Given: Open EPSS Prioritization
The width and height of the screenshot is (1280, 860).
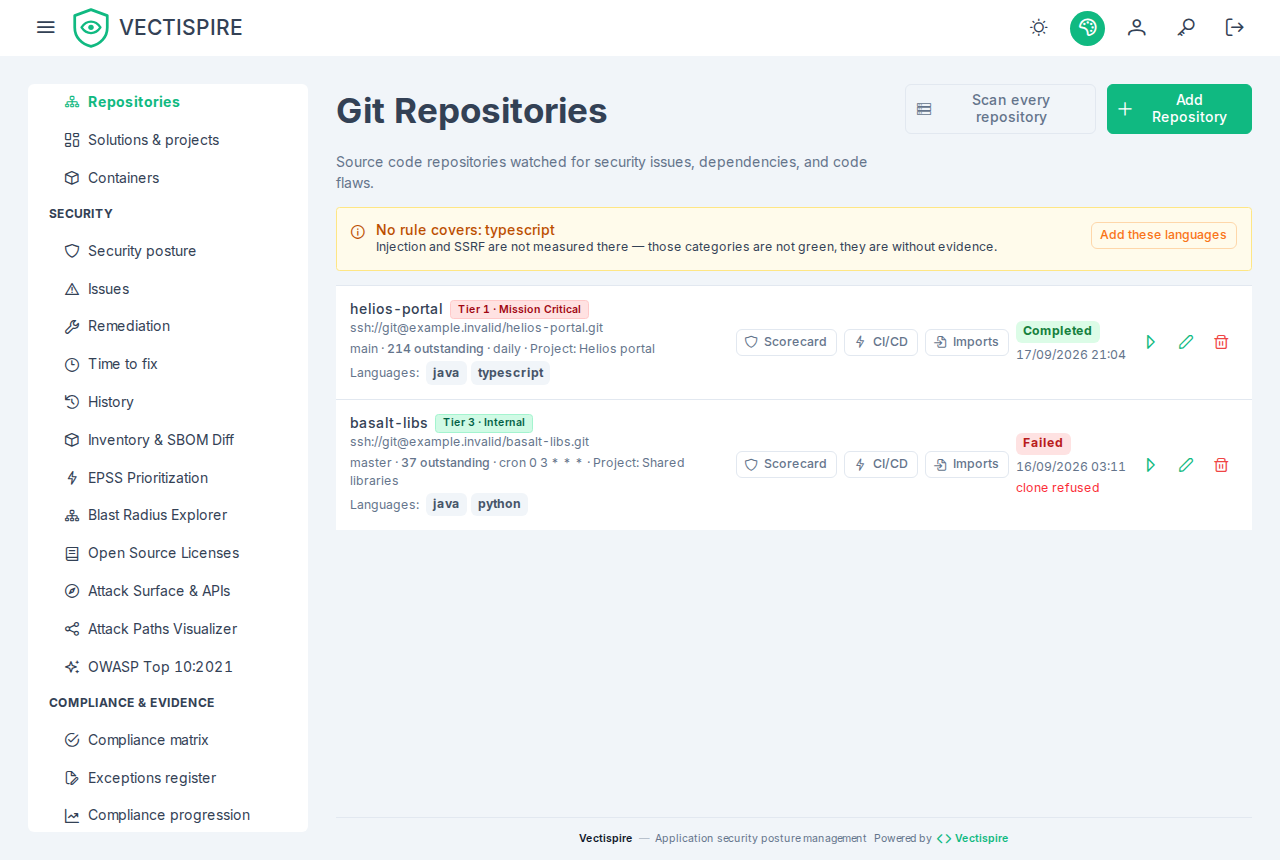Looking at the screenshot, I should coord(168,478).
